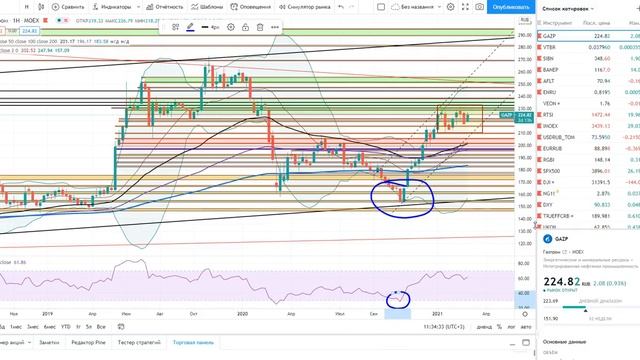
Task: Open more options in floating drawing toolbar
Action: pos(275,27)
